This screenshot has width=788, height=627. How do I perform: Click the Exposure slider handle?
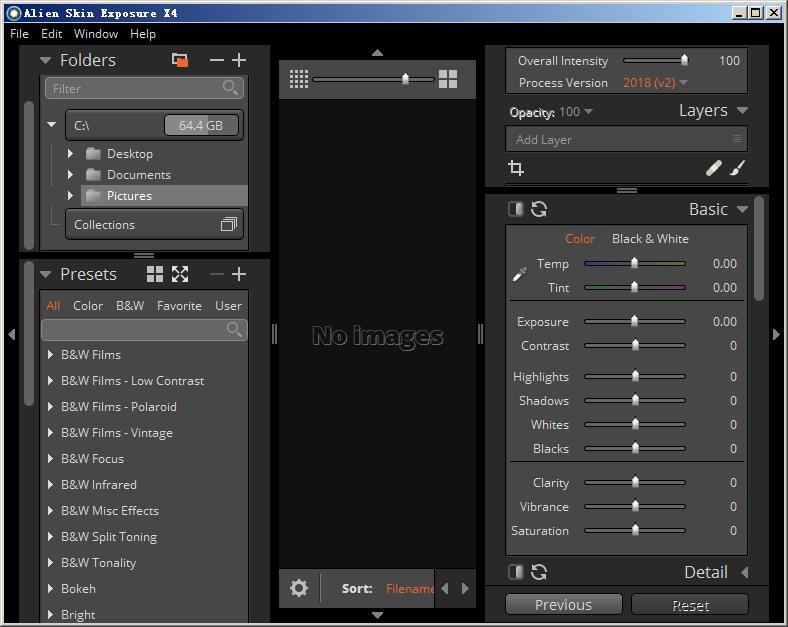point(635,321)
